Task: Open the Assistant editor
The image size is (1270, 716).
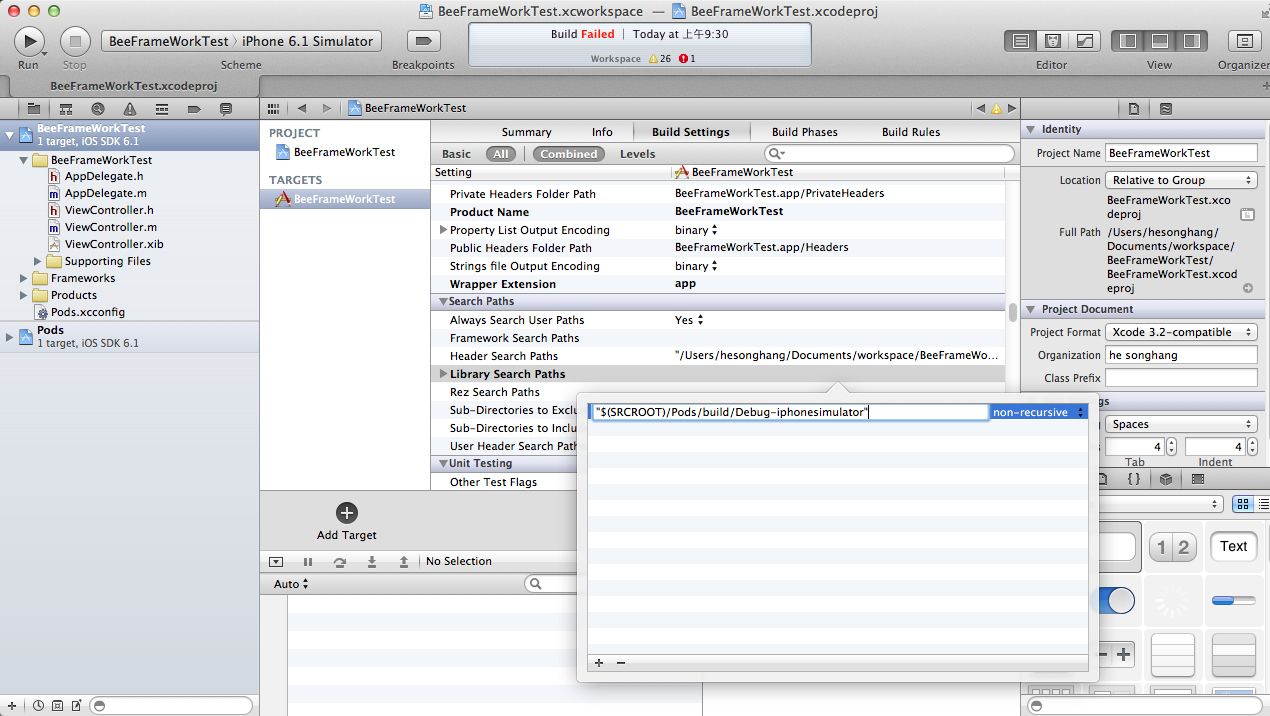Action: 1052,41
